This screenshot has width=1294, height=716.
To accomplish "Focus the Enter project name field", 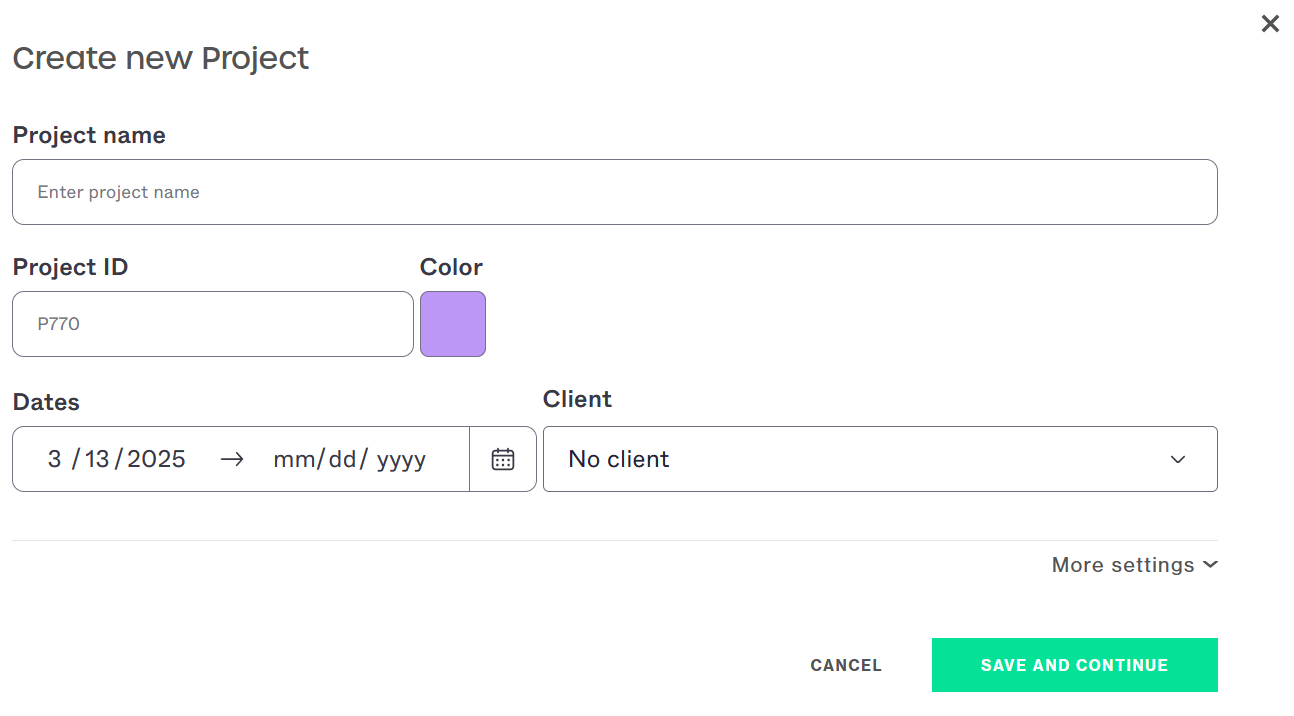I will coord(615,192).
